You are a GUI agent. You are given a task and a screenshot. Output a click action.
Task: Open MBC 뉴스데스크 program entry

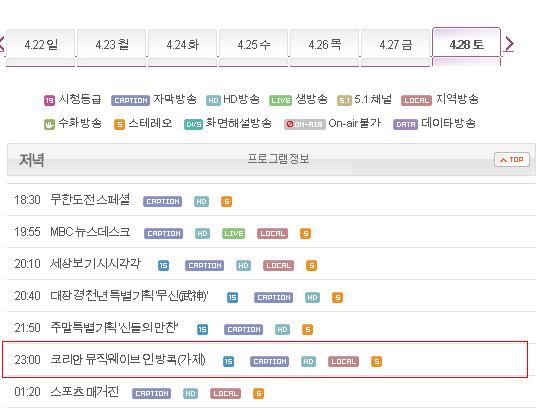coord(90,231)
